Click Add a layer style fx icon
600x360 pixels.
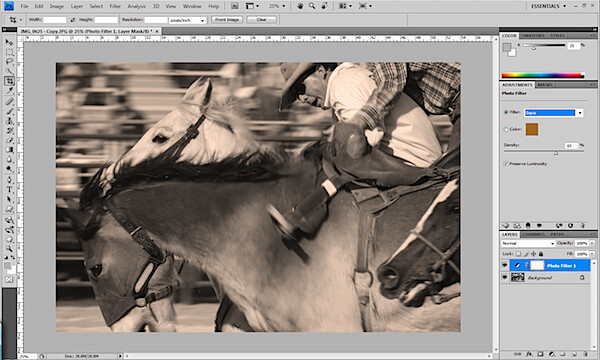(529, 354)
